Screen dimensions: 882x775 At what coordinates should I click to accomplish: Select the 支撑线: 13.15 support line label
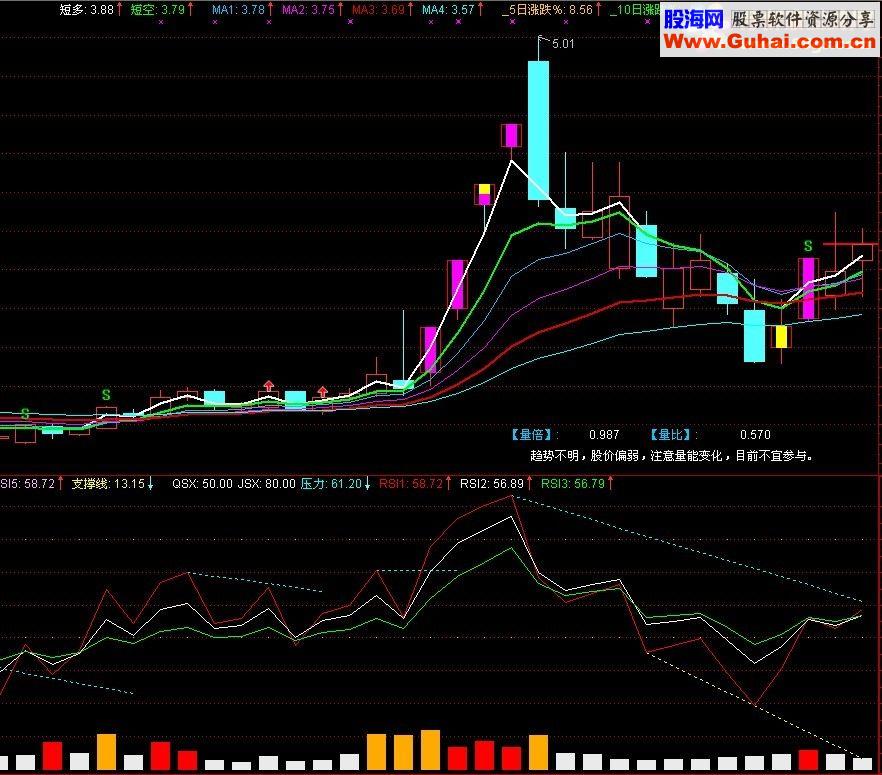(x=108, y=484)
